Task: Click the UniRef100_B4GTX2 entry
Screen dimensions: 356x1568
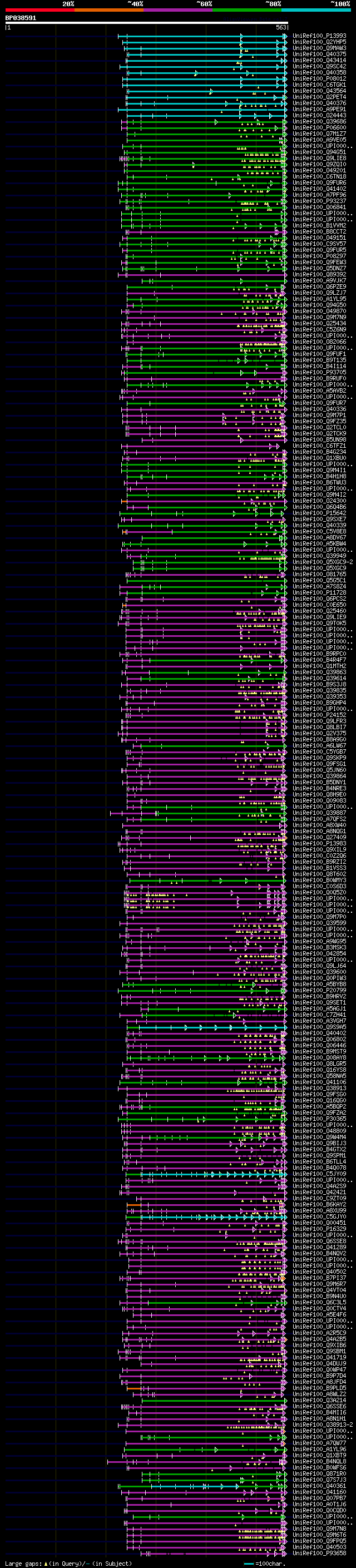Action: click(x=319, y=1149)
